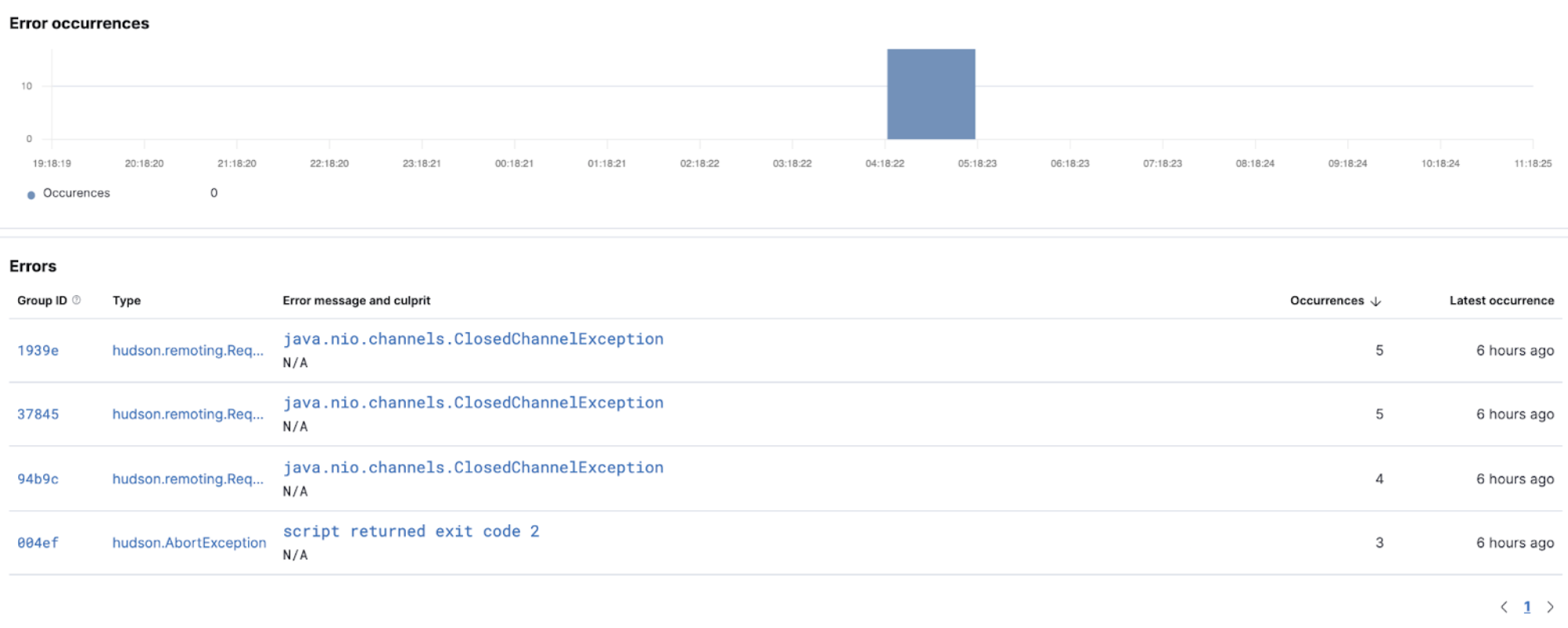This screenshot has width=1568, height=628.
Task: Open error group 94b9c
Action: pos(38,479)
